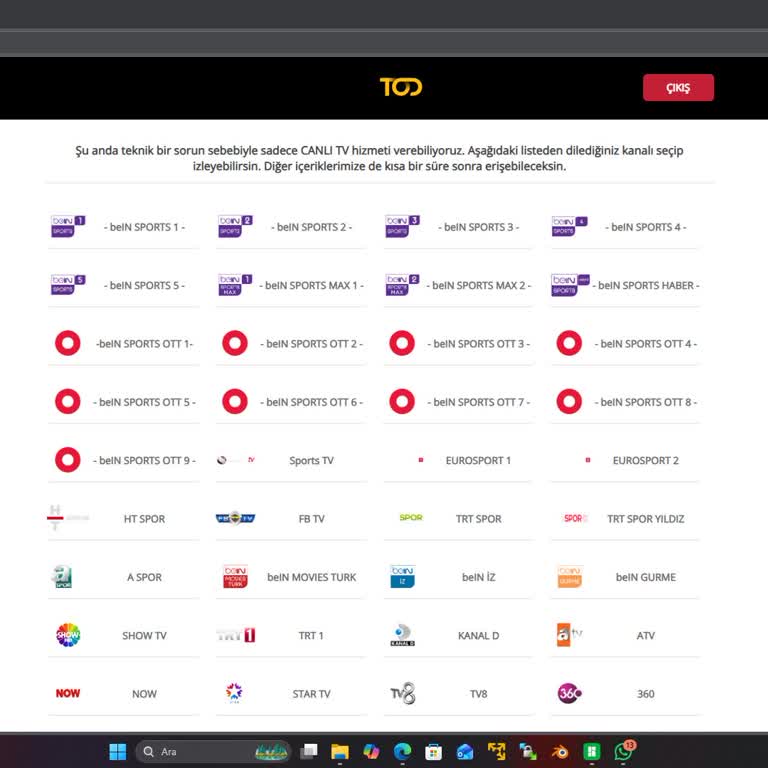Image resolution: width=768 pixels, height=768 pixels.
Task: Select the "KANAL D" channel text
Action: pos(478,635)
